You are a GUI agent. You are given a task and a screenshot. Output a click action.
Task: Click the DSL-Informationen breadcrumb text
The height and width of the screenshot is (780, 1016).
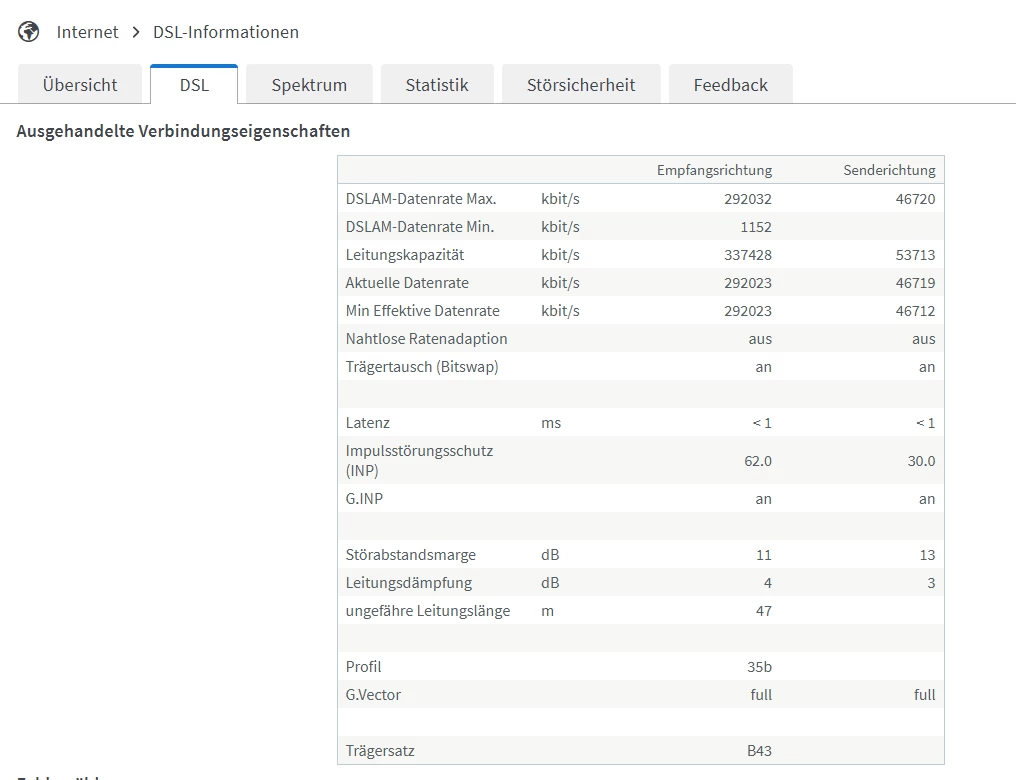click(x=225, y=32)
